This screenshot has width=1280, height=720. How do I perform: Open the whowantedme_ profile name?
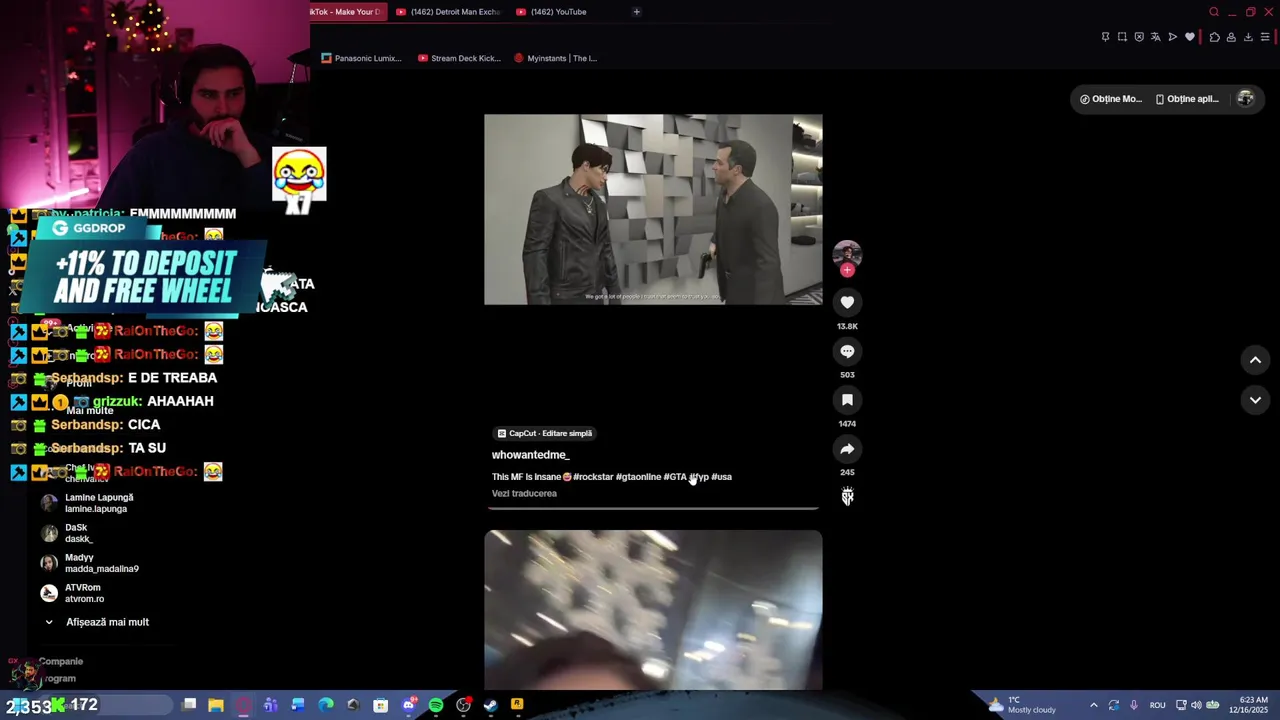tap(530, 455)
